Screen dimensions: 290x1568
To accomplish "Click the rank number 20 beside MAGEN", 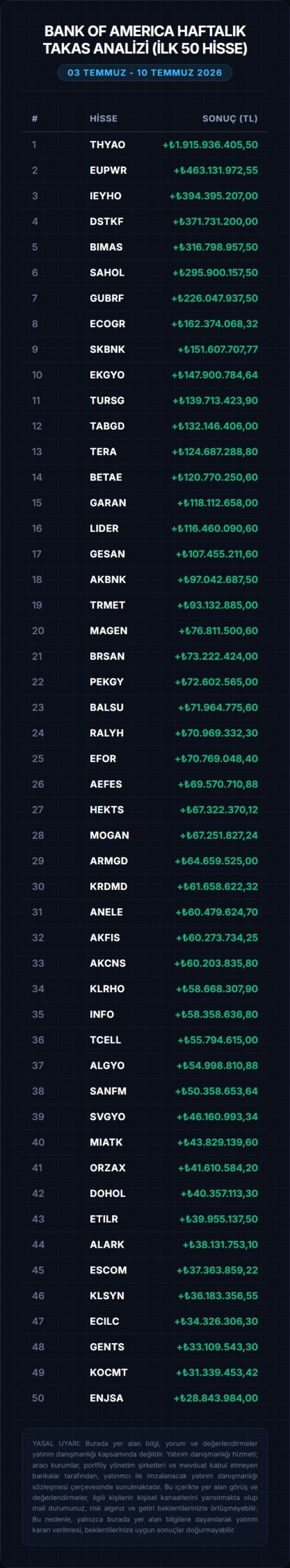I will tap(38, 630).
